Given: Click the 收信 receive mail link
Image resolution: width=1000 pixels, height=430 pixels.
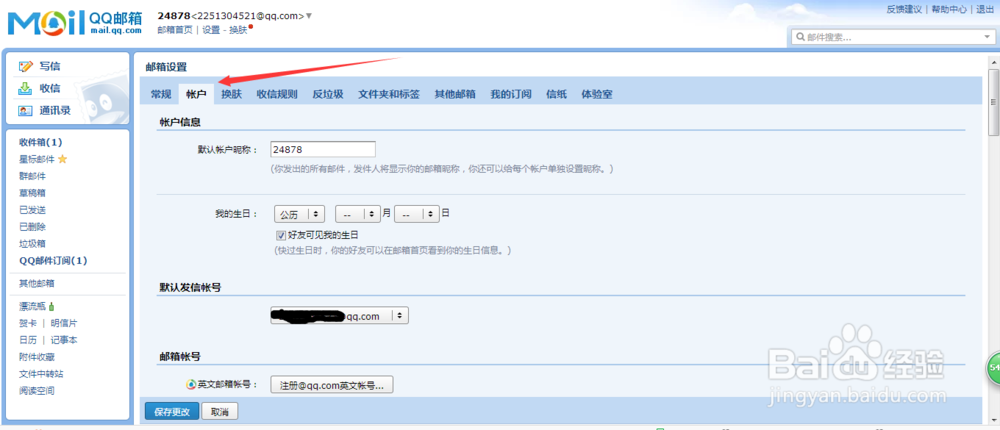Looking at the screenshot, I should pyautogui.click(x=50, y=88).
